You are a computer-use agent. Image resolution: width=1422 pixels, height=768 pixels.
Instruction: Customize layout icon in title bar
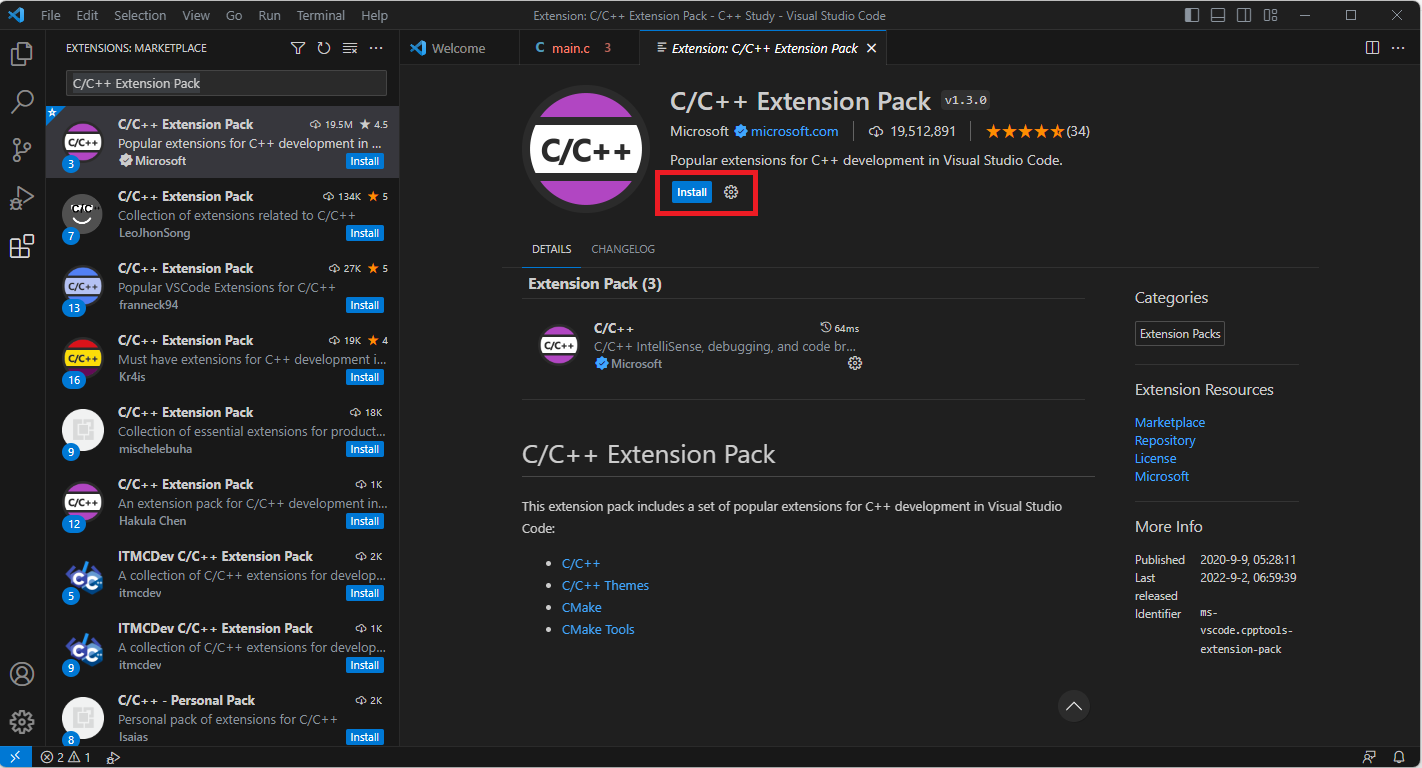[x=1270, y=15]
